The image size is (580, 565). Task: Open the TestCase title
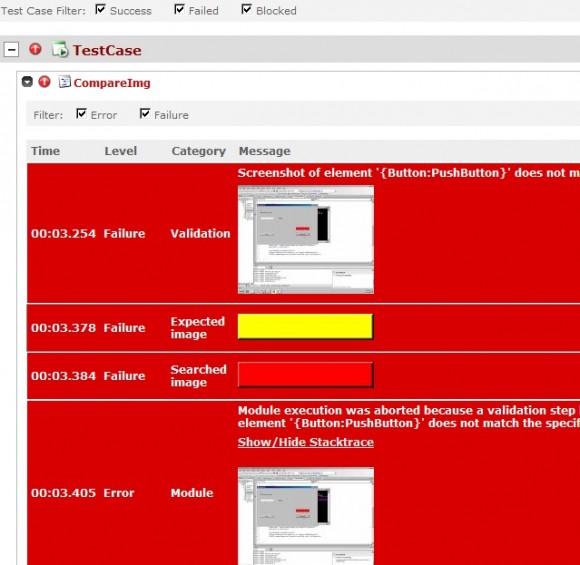coord(107,50)
